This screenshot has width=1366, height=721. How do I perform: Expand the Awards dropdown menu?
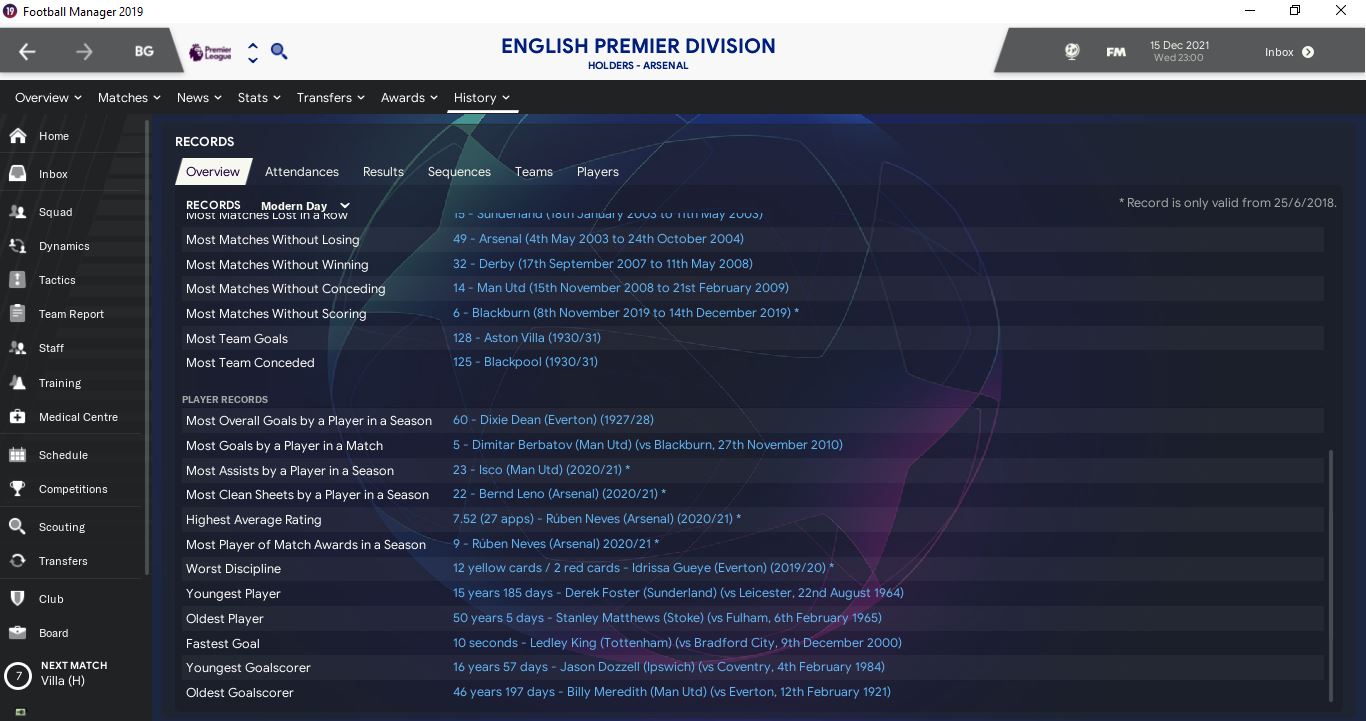[x=410, y=97]
